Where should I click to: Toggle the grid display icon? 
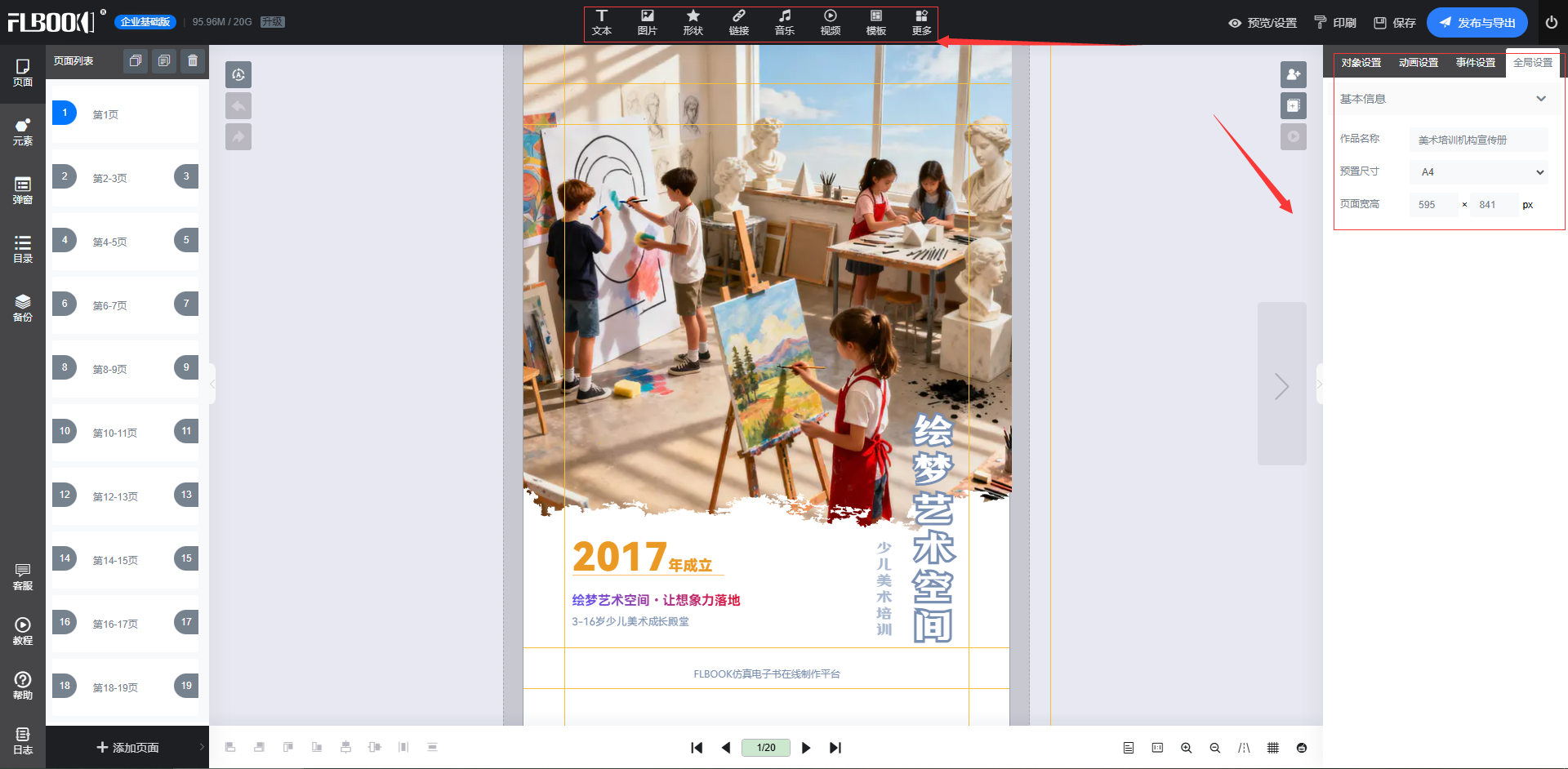click(1272, 748)
